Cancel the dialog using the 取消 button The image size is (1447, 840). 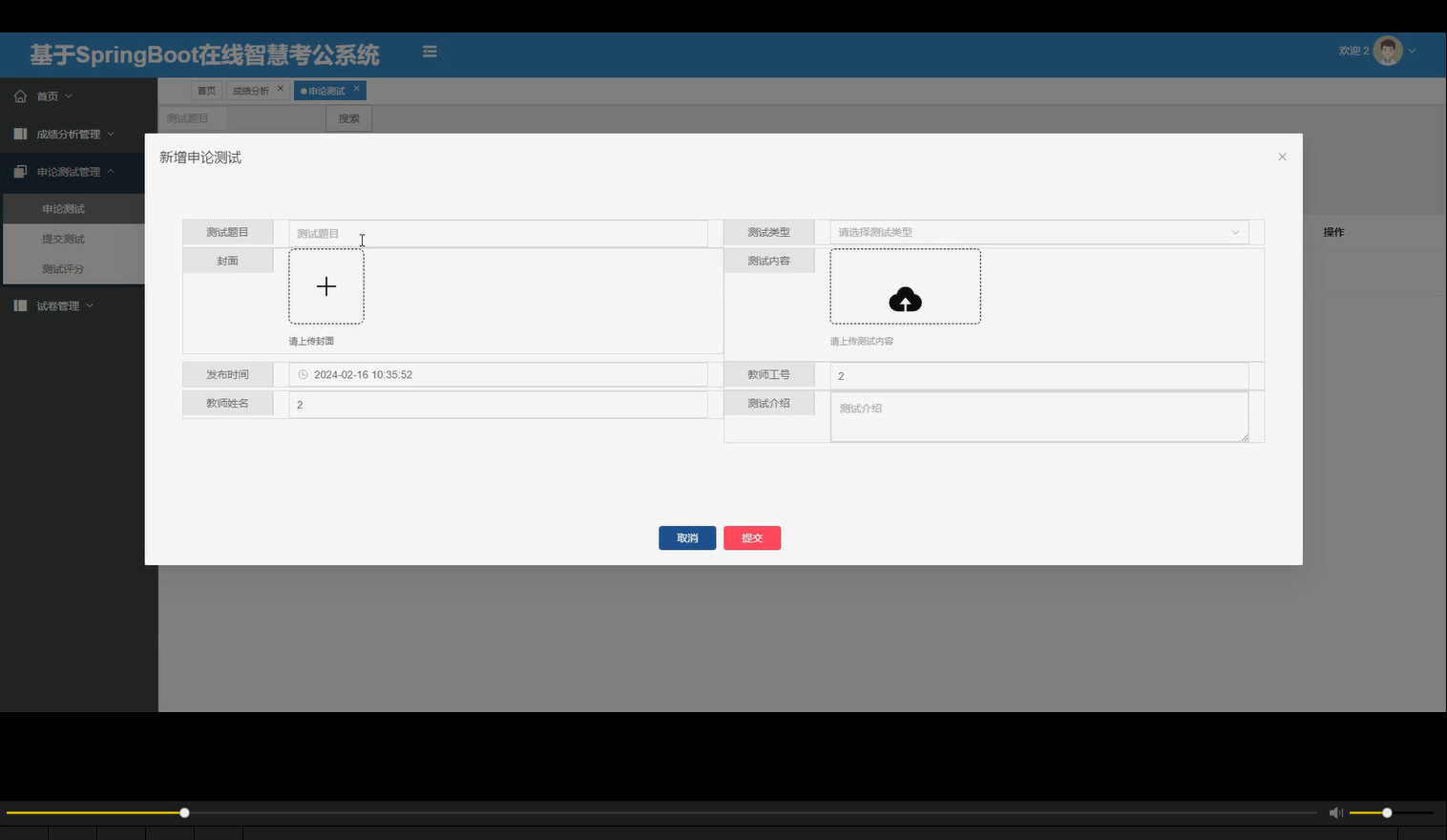(686, 537)
